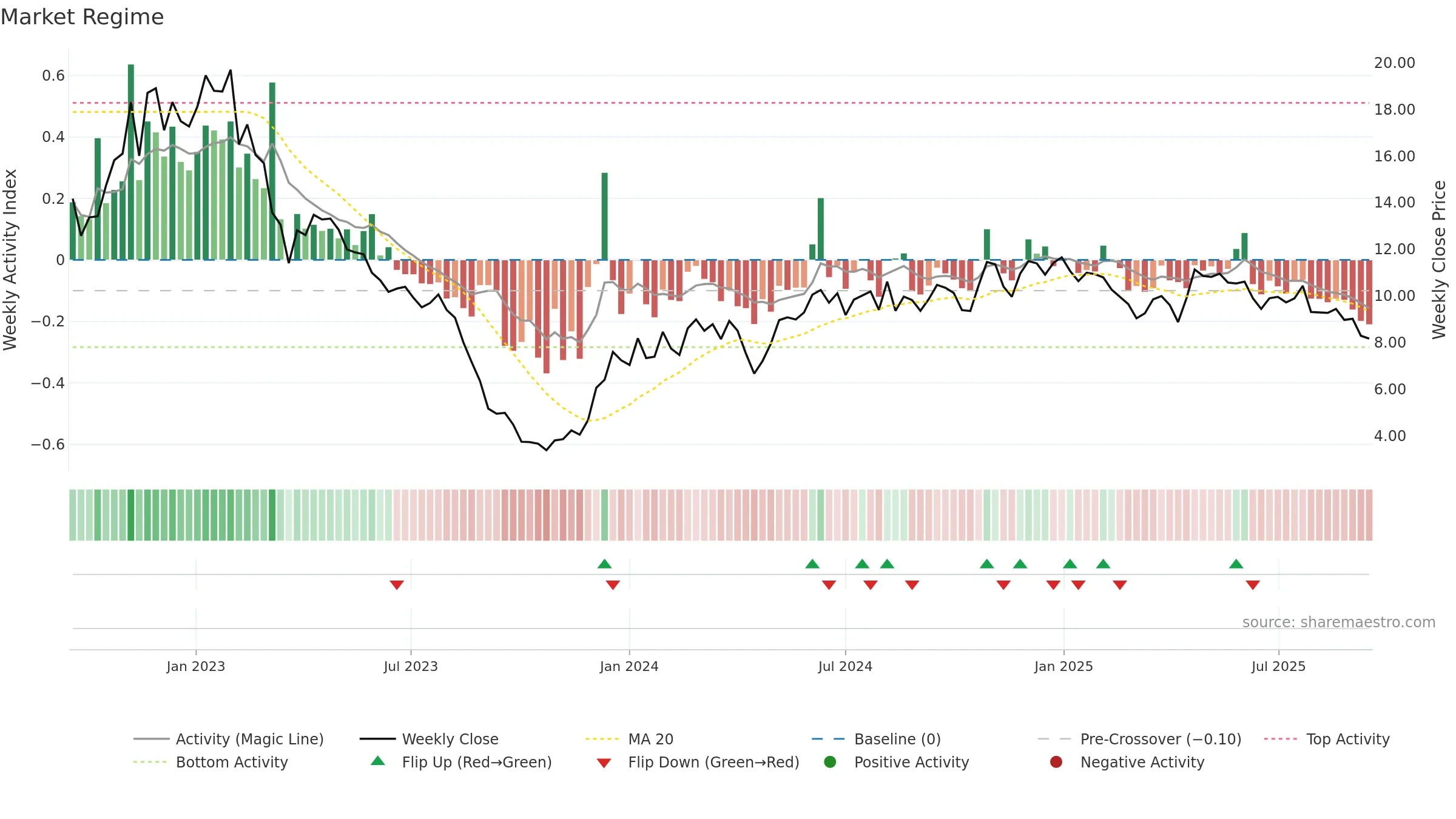
Task: Toggle the Baseline (0) legend entry
Action: 876,739
